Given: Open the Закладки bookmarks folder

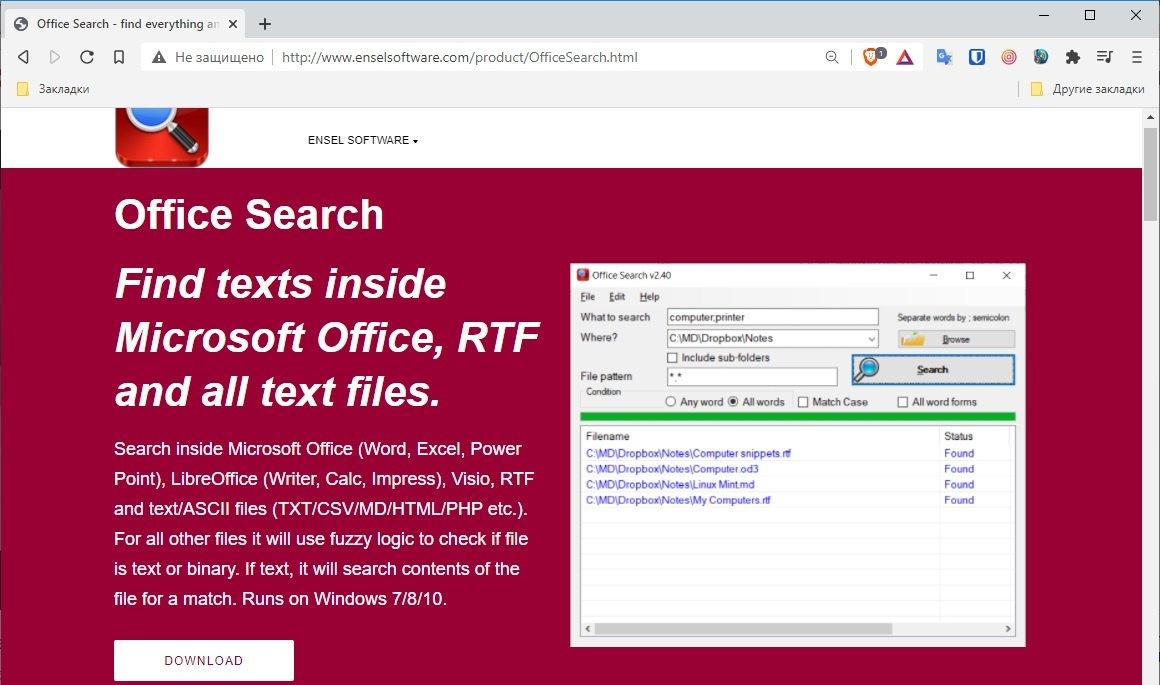Looking at the screenshot, I should [x=53, y=89].
